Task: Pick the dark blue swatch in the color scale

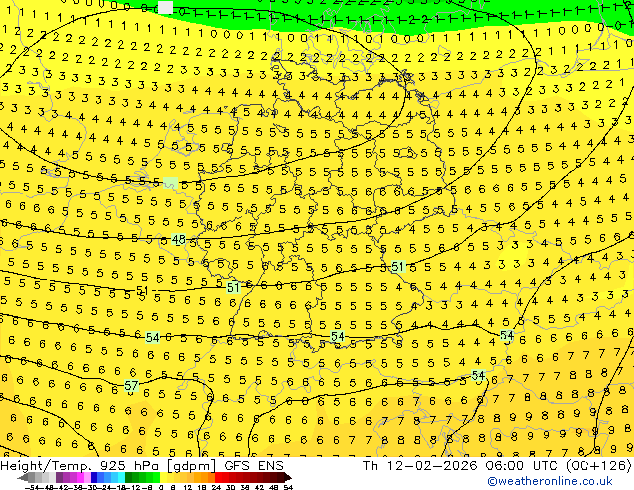Action: pos(94,477)
